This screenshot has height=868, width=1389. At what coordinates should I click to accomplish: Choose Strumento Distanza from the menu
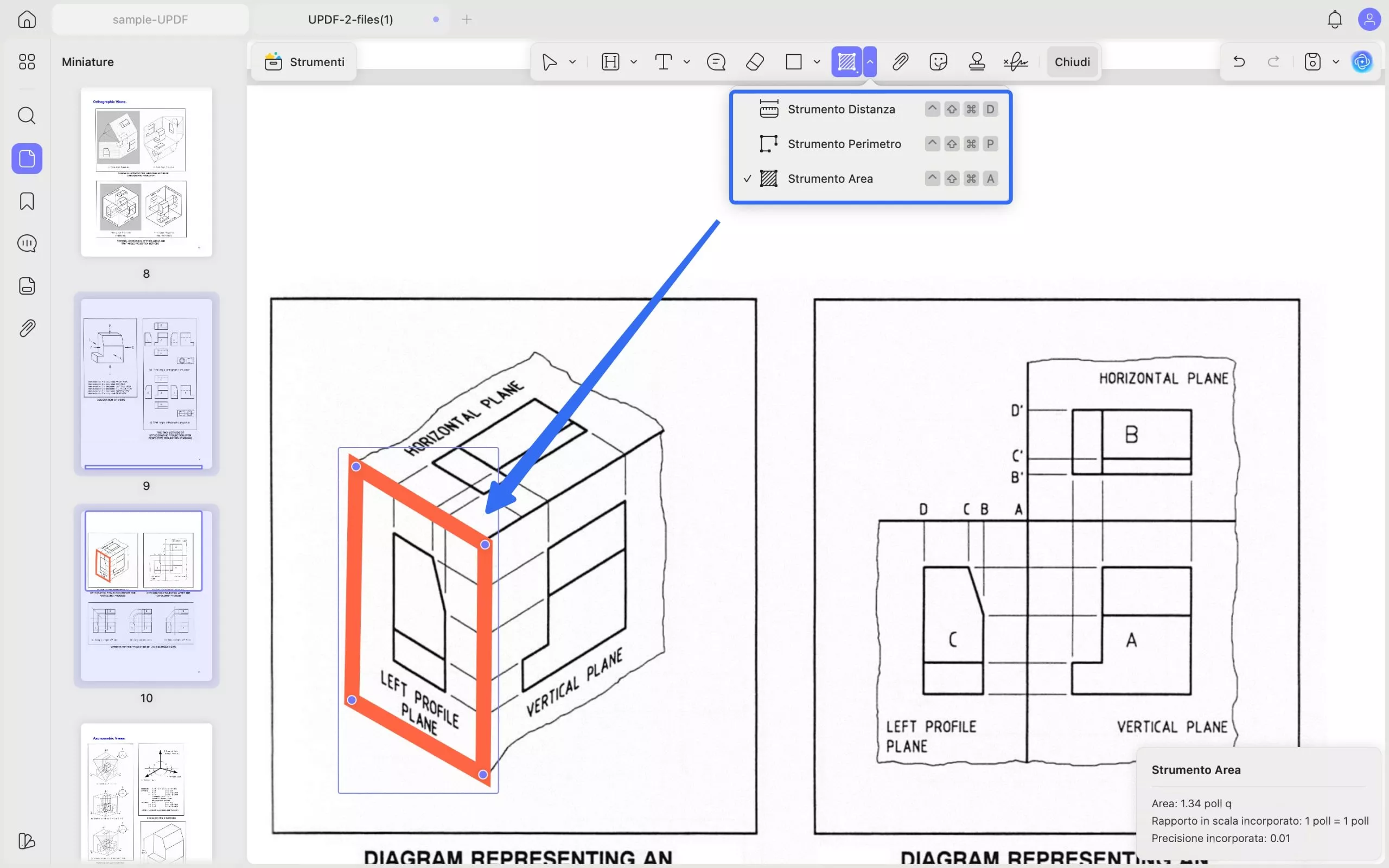pyautogui.click(x=841, y=109)
